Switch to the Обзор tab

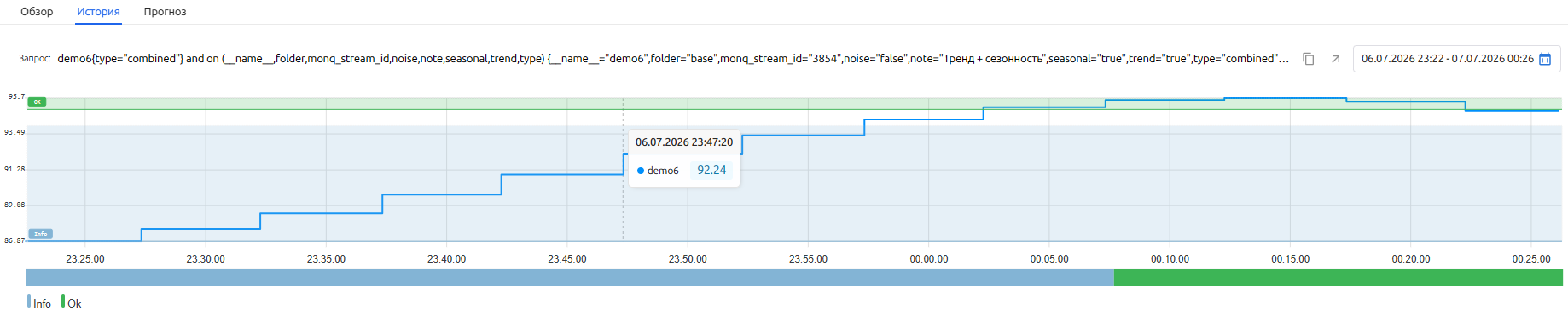coord(37,12)
